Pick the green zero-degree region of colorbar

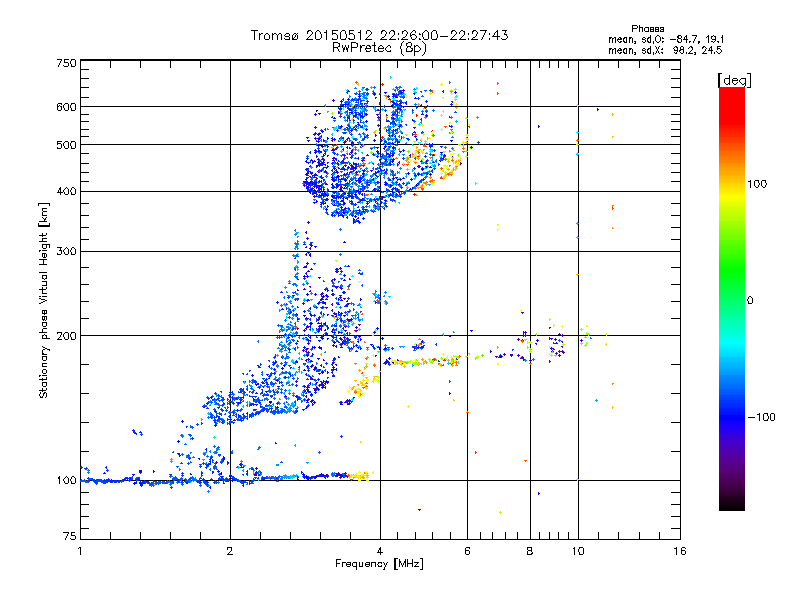pyautogui.click(x=732, y=300)
